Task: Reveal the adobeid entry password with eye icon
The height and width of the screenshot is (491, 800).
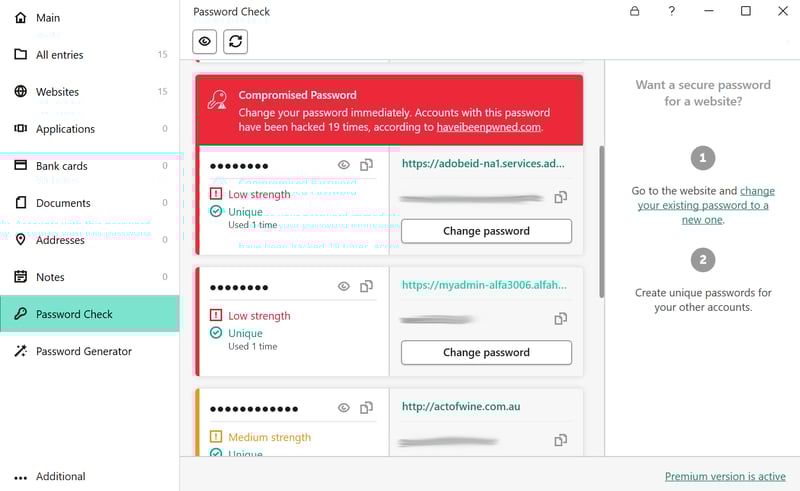Action: coord(344,165)
